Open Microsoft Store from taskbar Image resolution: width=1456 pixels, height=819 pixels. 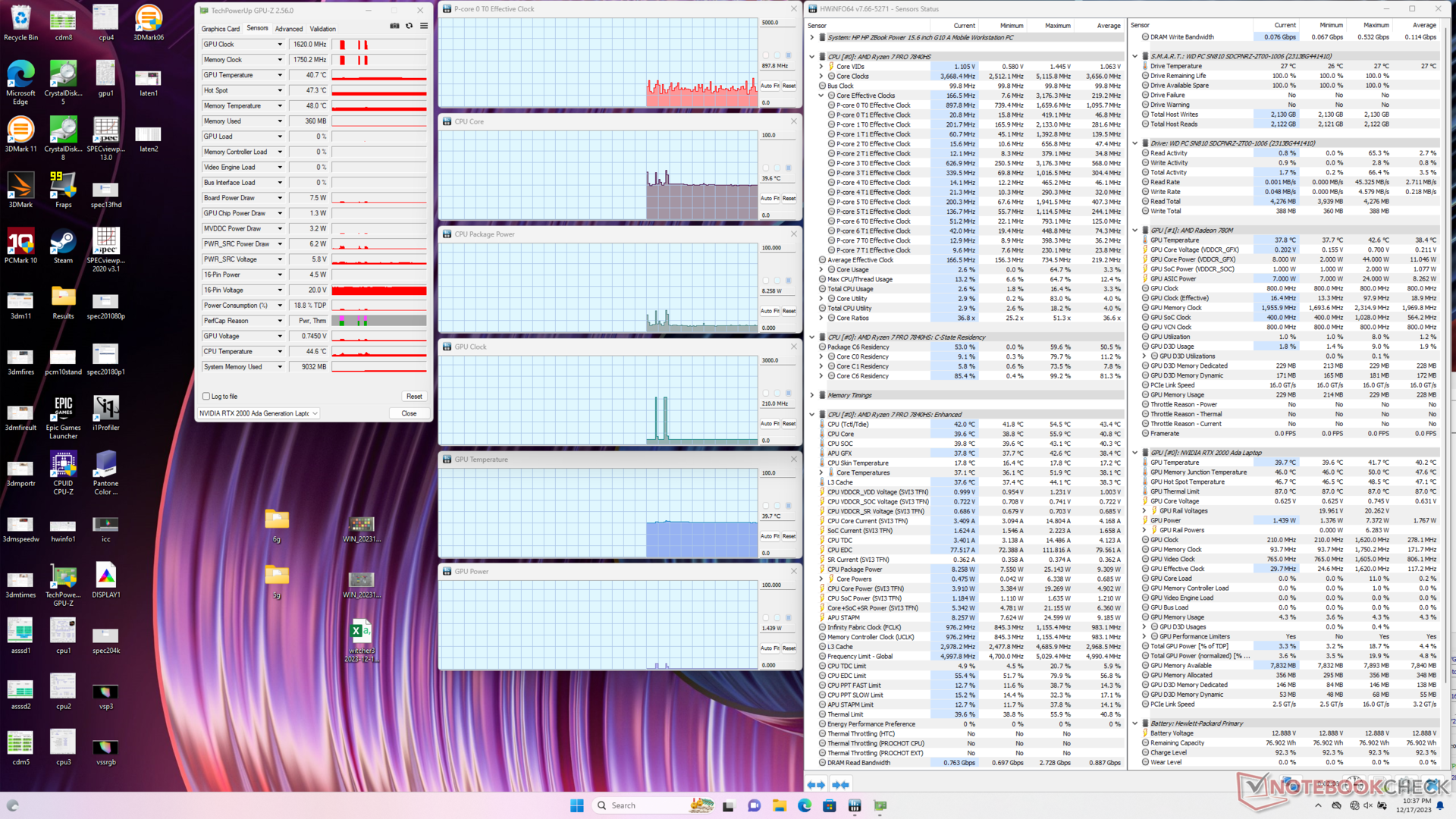[x=830, y=805]
